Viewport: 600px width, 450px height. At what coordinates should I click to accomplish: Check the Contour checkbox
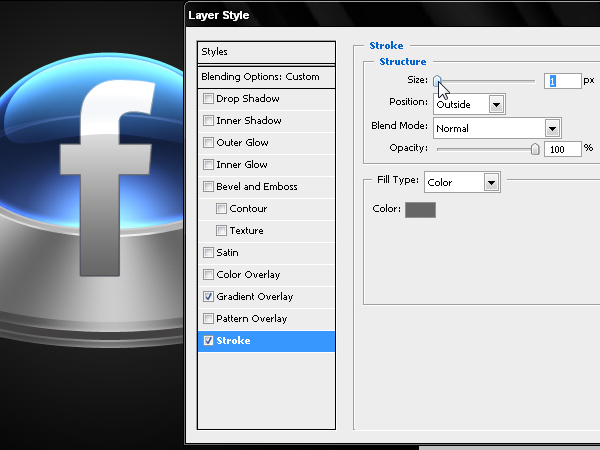pos(221,209)
